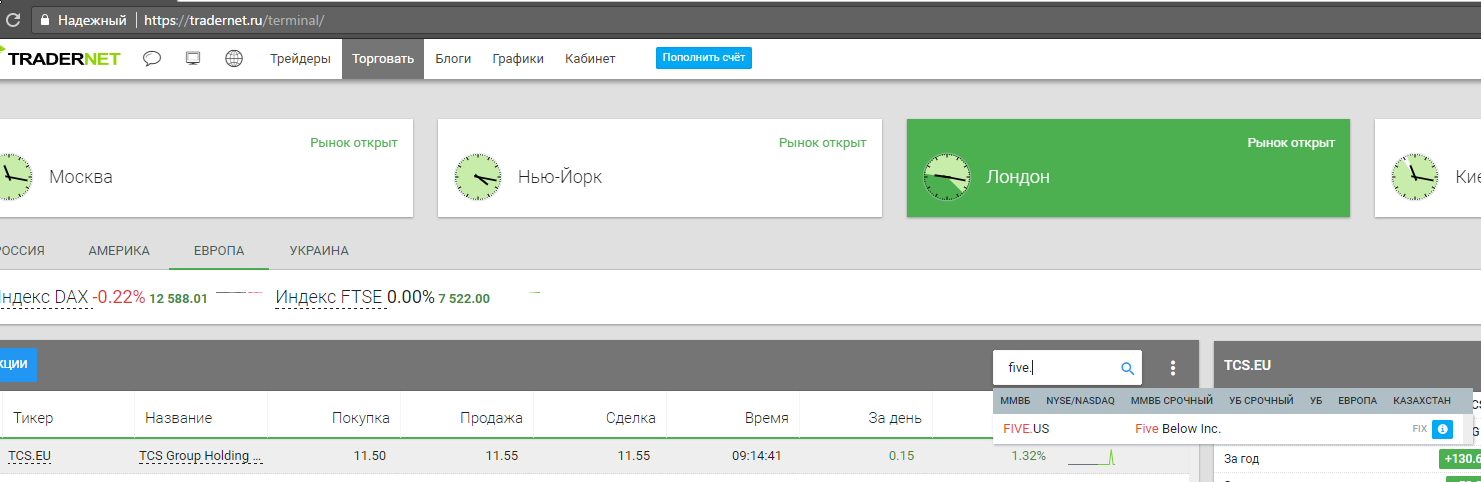Click the New York clock icon
1481x482 pixels.
pyautogui.click(x=477, y=176)
